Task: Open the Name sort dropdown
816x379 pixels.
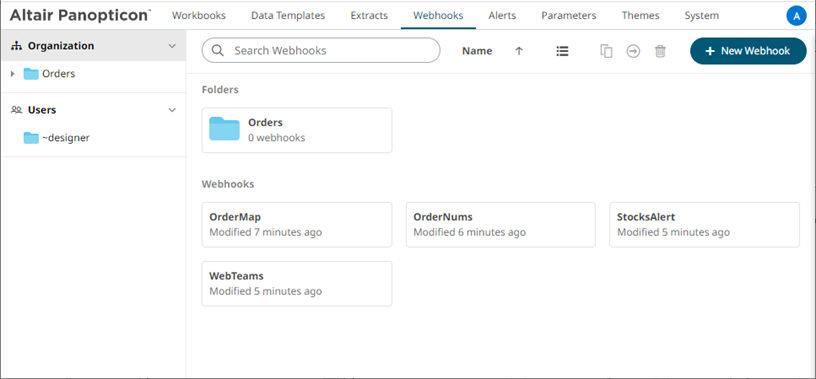Action: click(477, 51)
